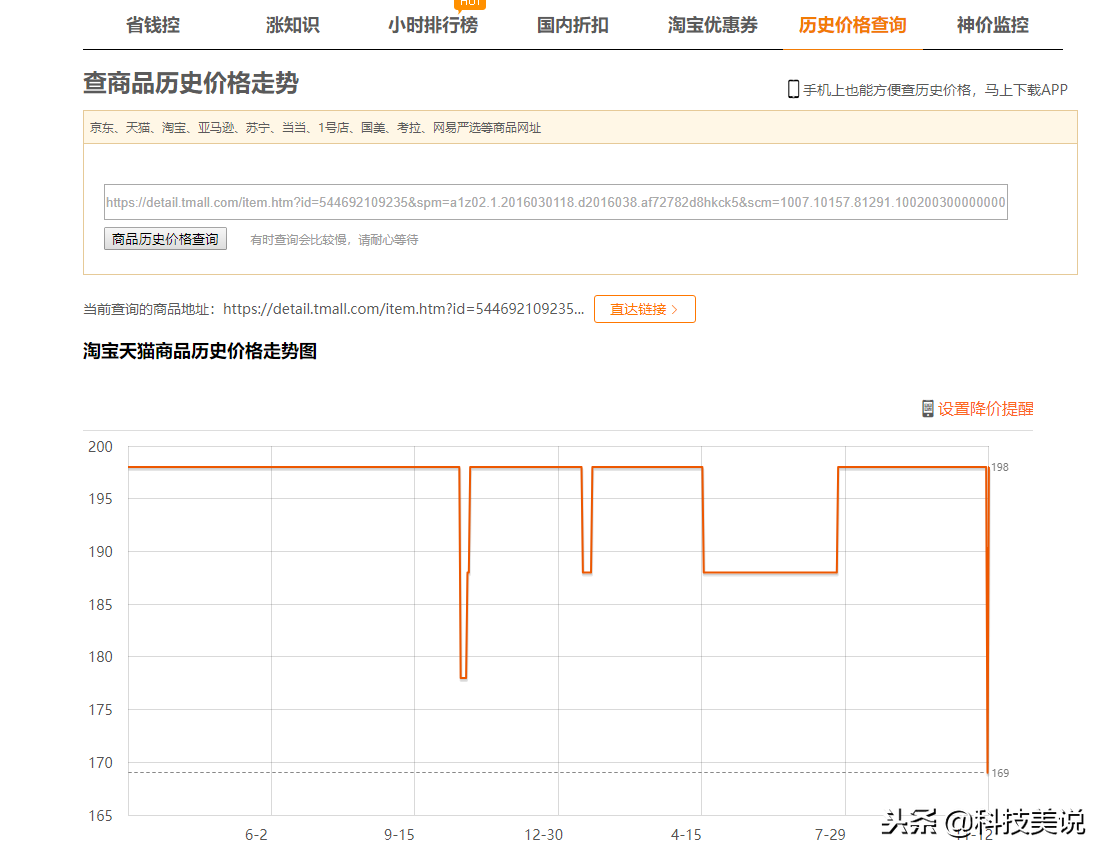This screenshot has width=1110, height=860.
Task: Click the 6-2 date axis label
Action: pyautogui.click(x=256, y=835)
